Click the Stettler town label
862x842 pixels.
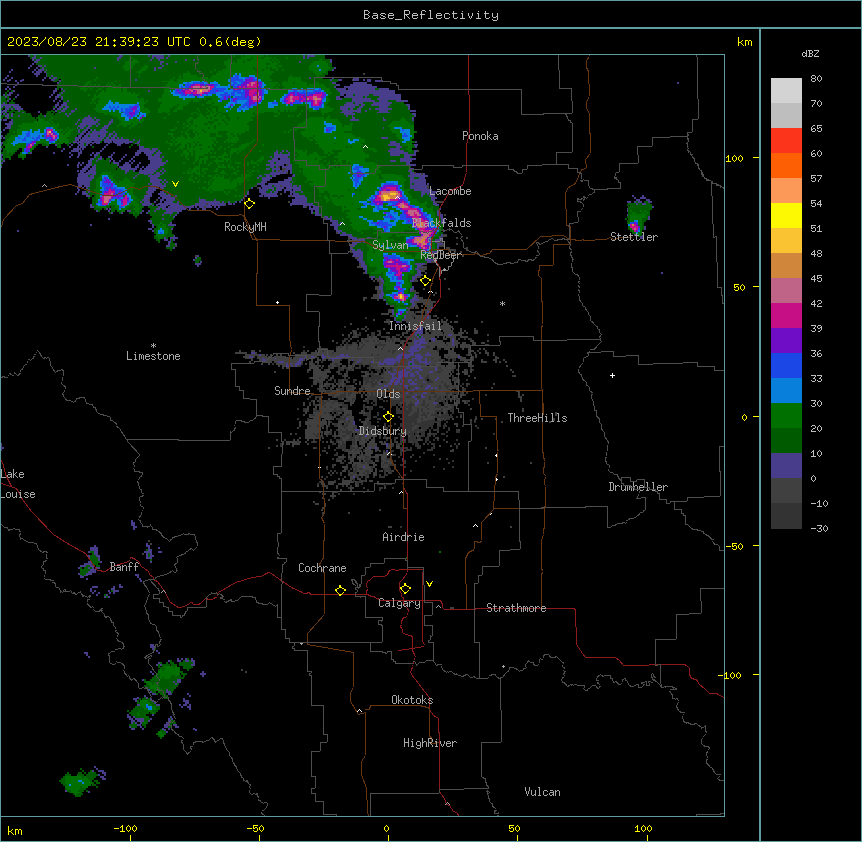[634, 237]
